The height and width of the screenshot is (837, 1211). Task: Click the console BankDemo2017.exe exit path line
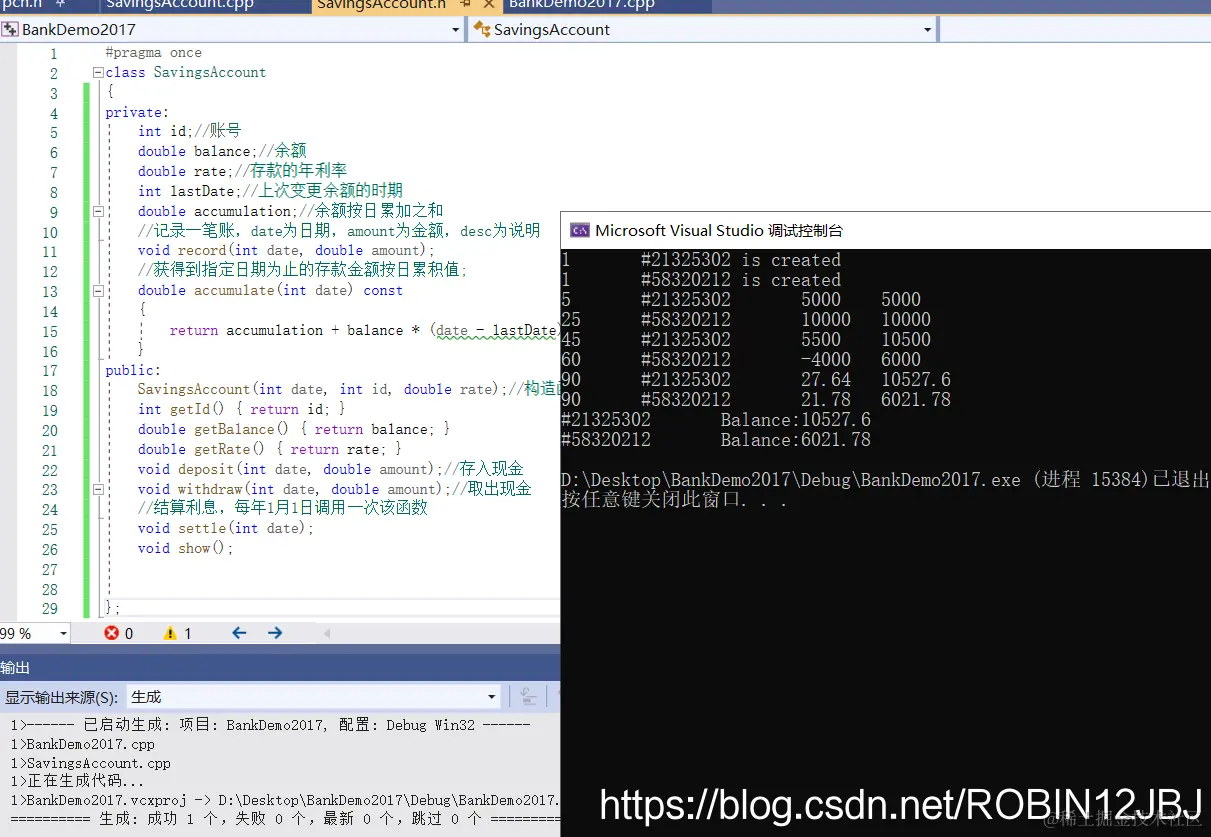click(885, 480)
